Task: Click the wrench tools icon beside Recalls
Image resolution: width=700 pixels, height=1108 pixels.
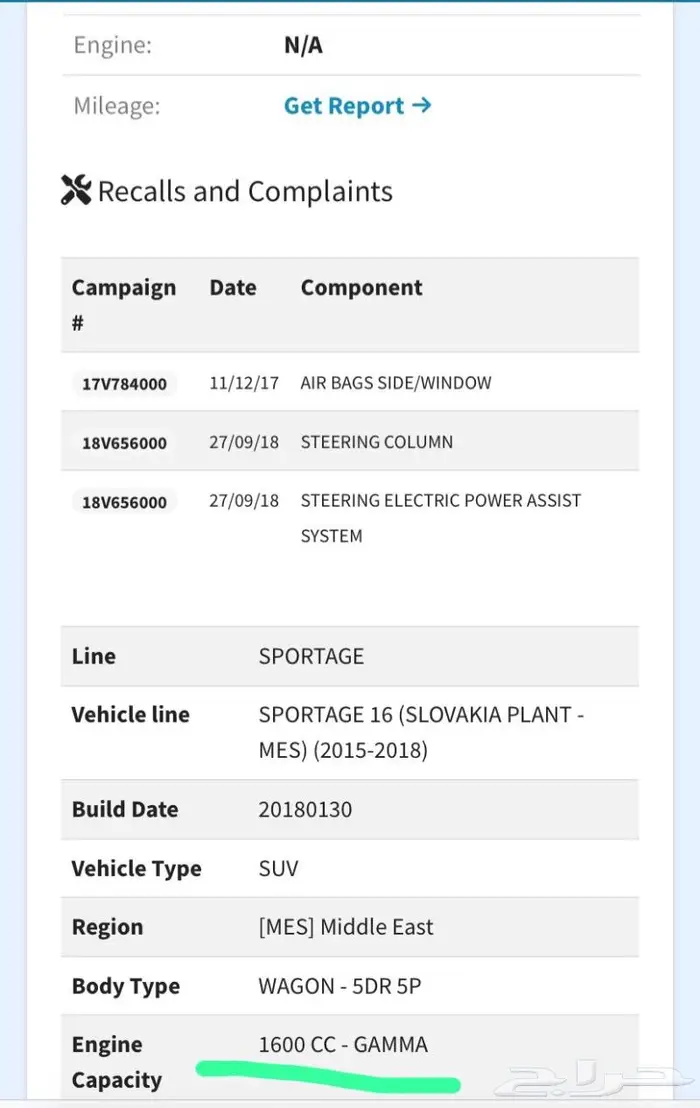Action: click(x=76, y=190)
